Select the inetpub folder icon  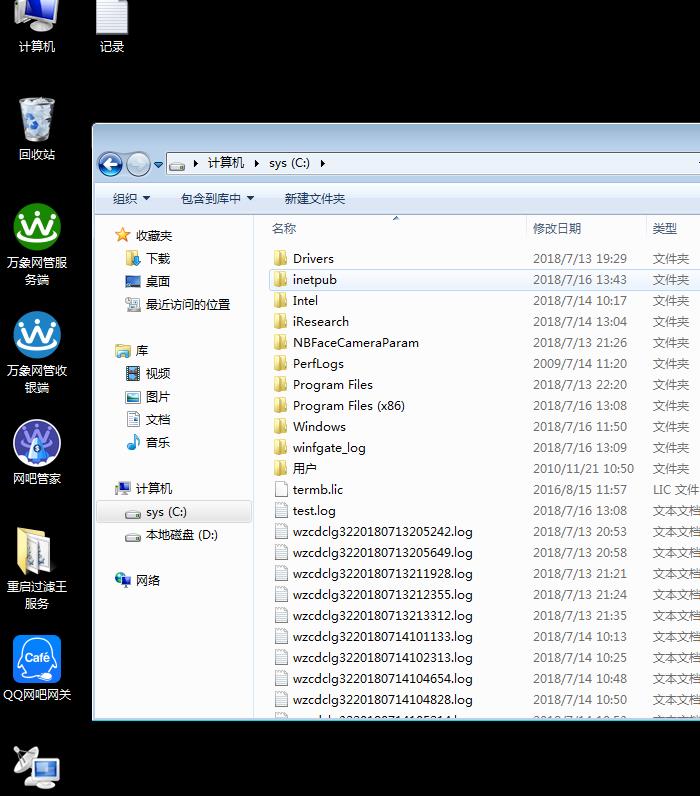280,279
